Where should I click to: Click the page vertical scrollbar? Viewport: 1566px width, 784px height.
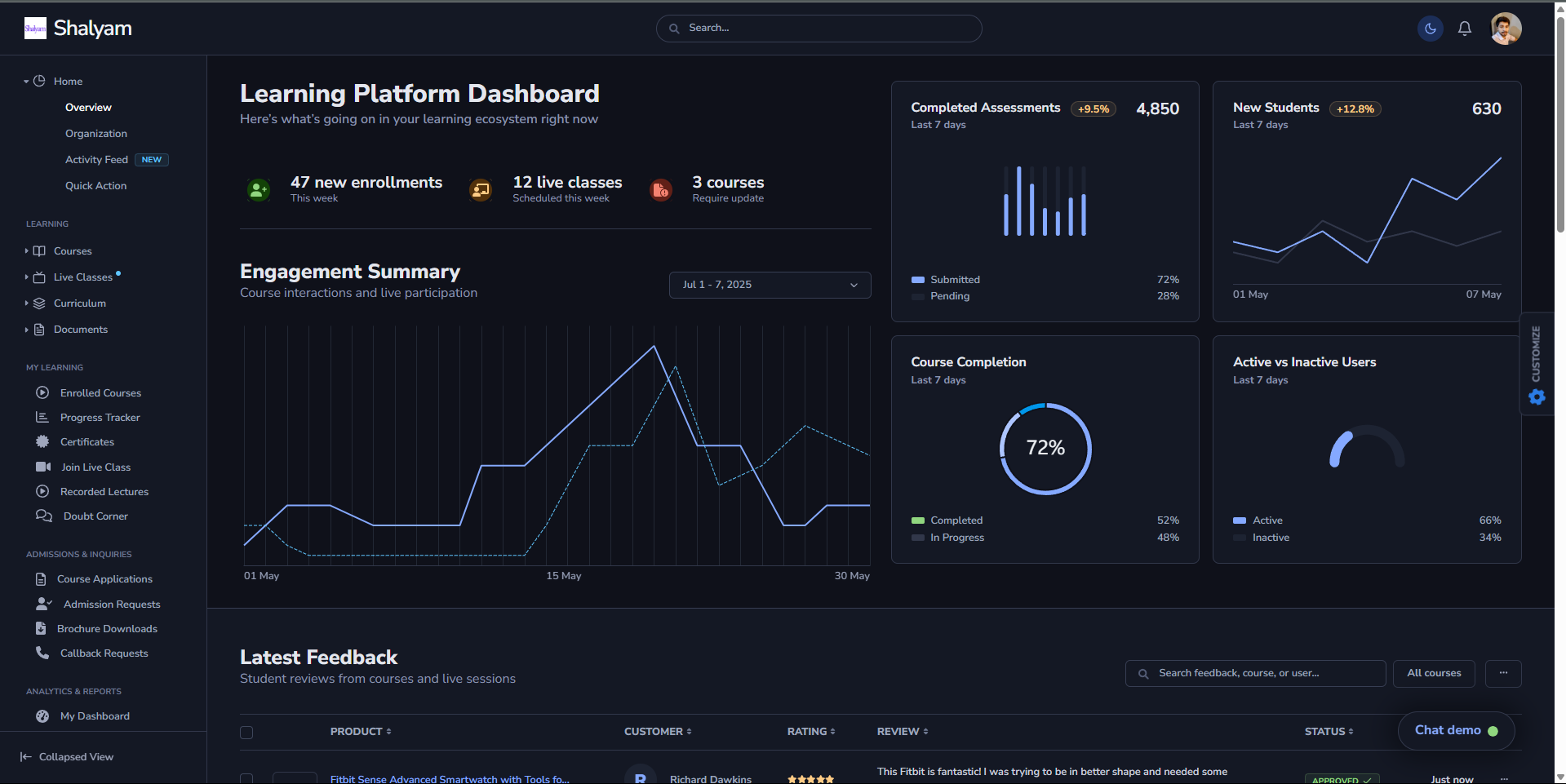click(x=1559, y=122)
